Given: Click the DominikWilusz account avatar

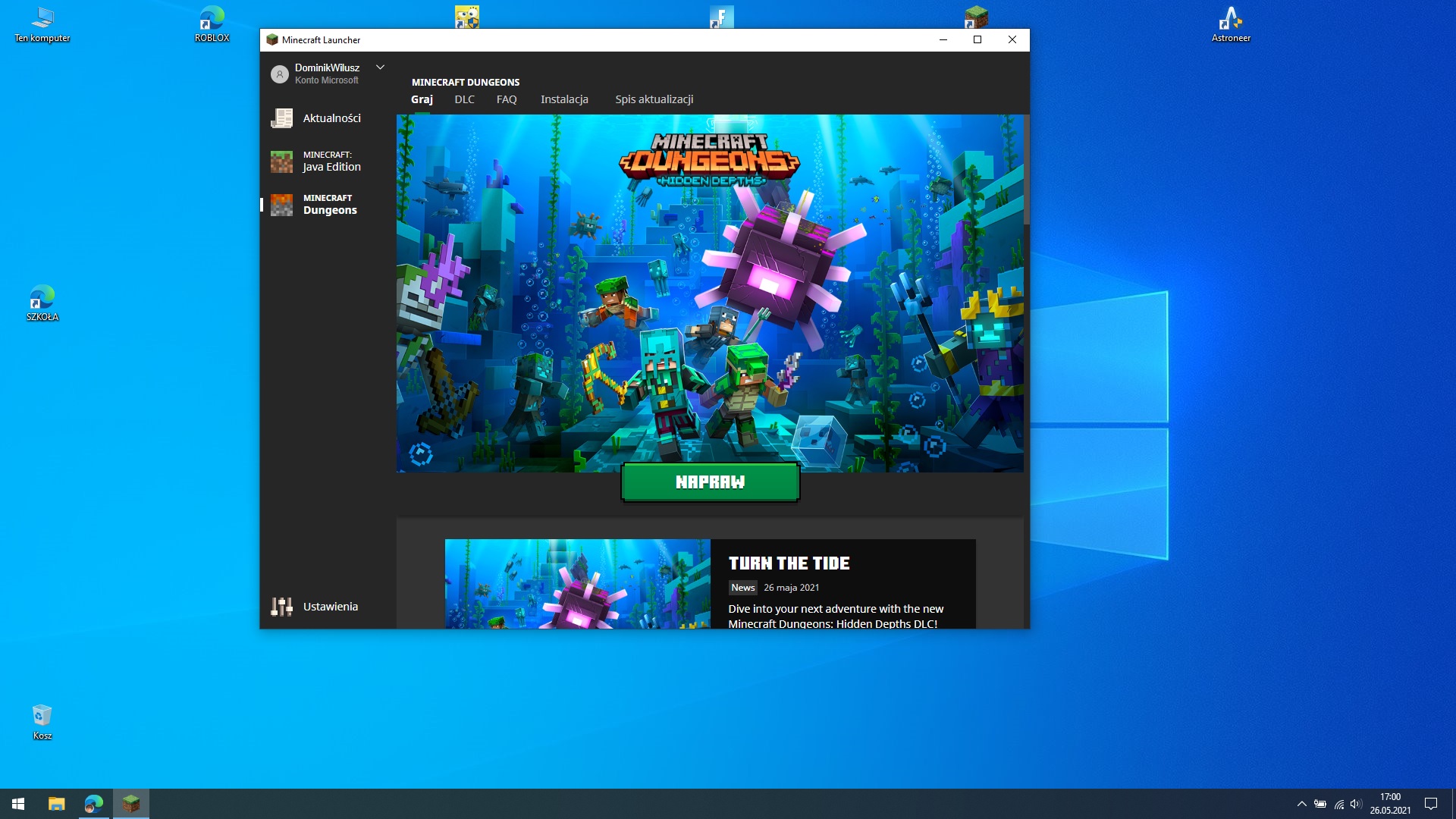Looking at the screenshot, I should coord(280,74).
